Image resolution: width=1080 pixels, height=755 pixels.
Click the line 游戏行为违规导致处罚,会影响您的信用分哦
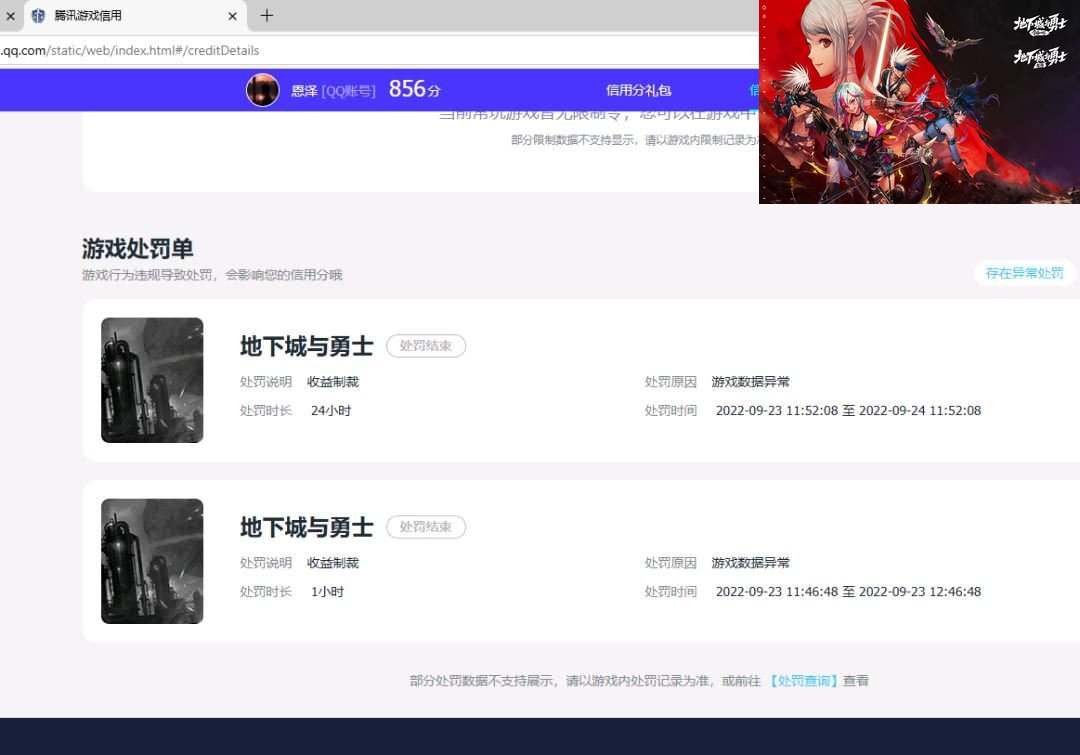212,275
